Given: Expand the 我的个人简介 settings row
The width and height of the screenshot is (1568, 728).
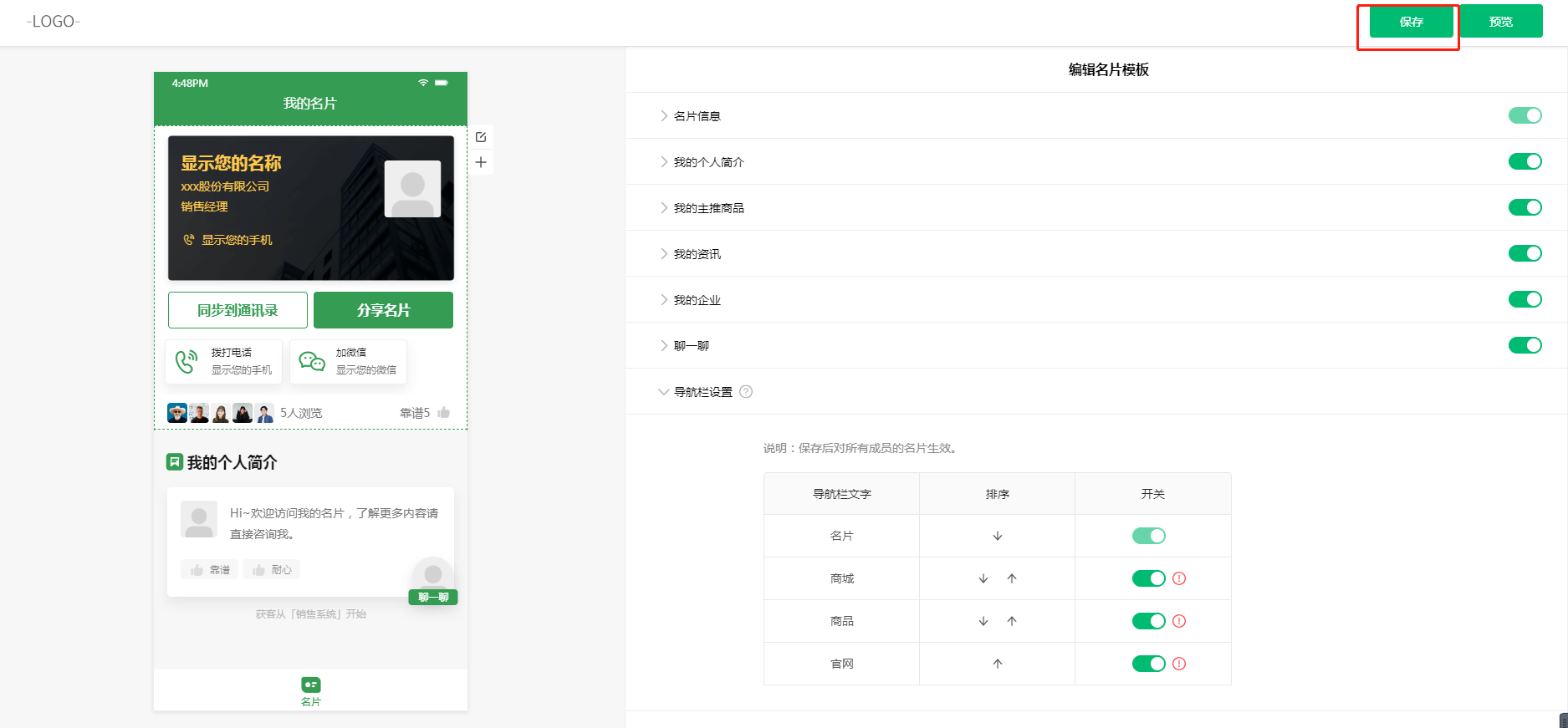Looking at the screenshot, I should point(664,161).
